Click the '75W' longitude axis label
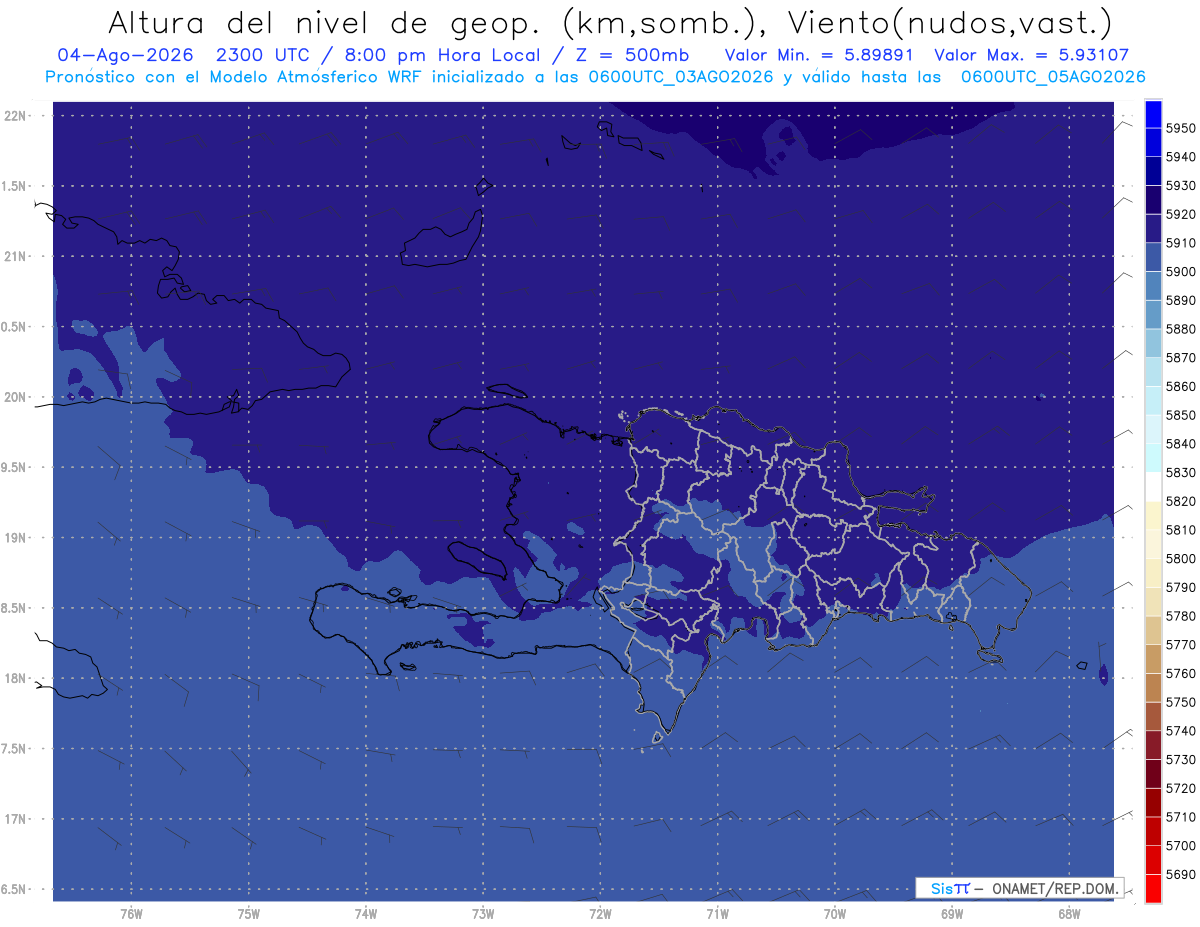The image size is (1200, 927). (249, 915)
